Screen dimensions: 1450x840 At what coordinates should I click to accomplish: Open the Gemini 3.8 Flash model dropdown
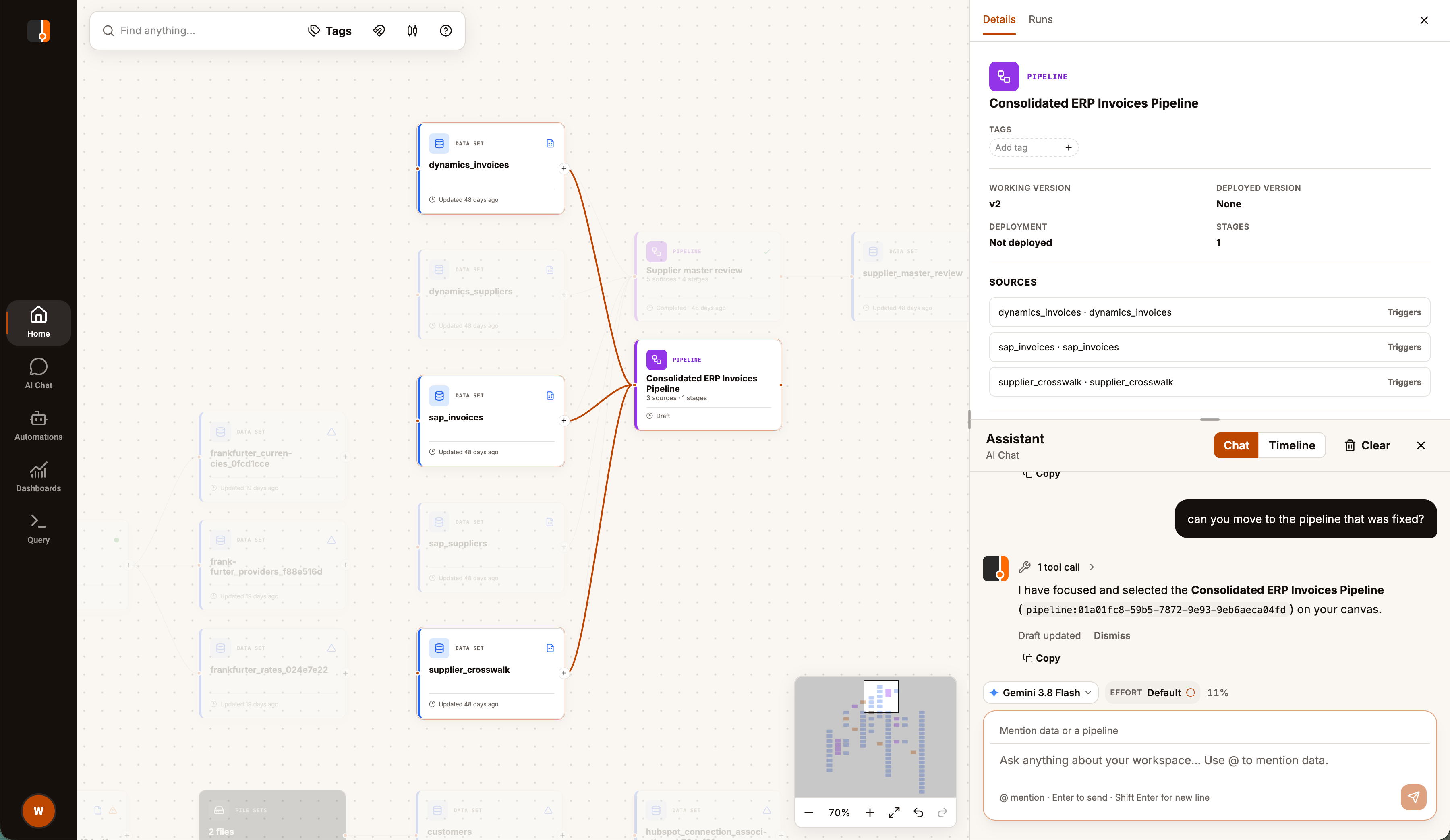pyautogui.click(x=1040, y=693)
